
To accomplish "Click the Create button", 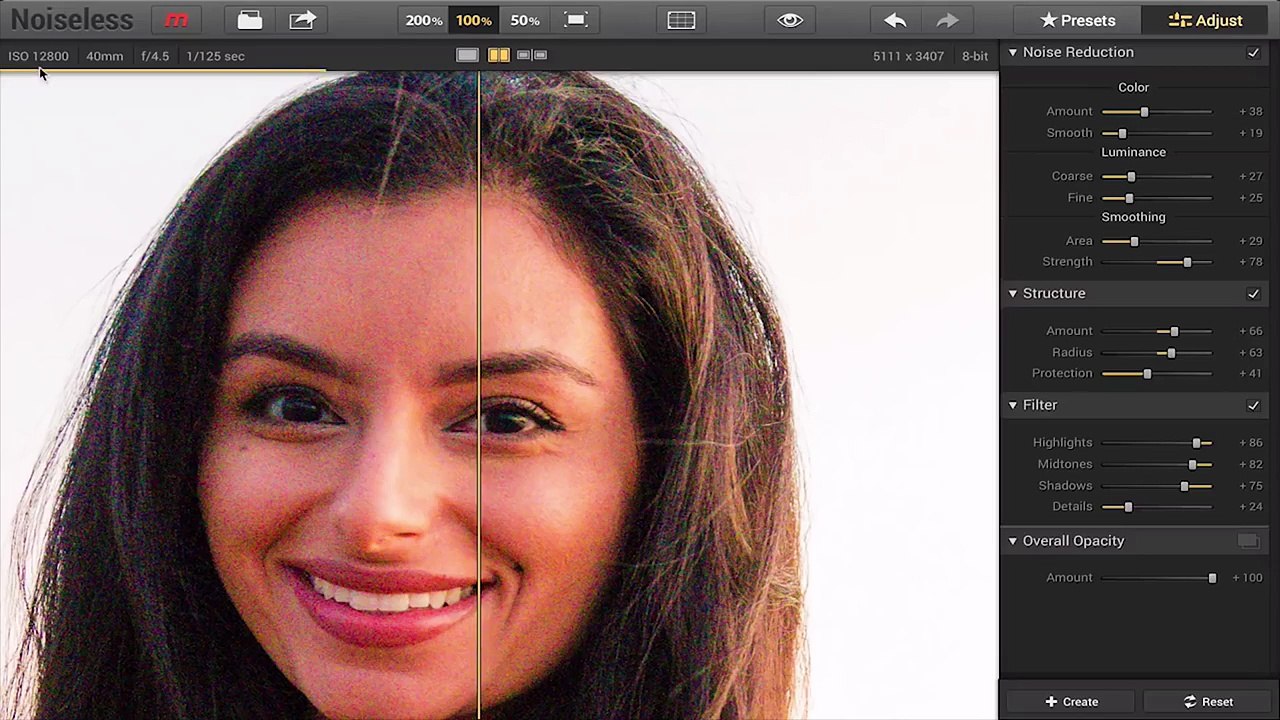I will [1072, 702].
